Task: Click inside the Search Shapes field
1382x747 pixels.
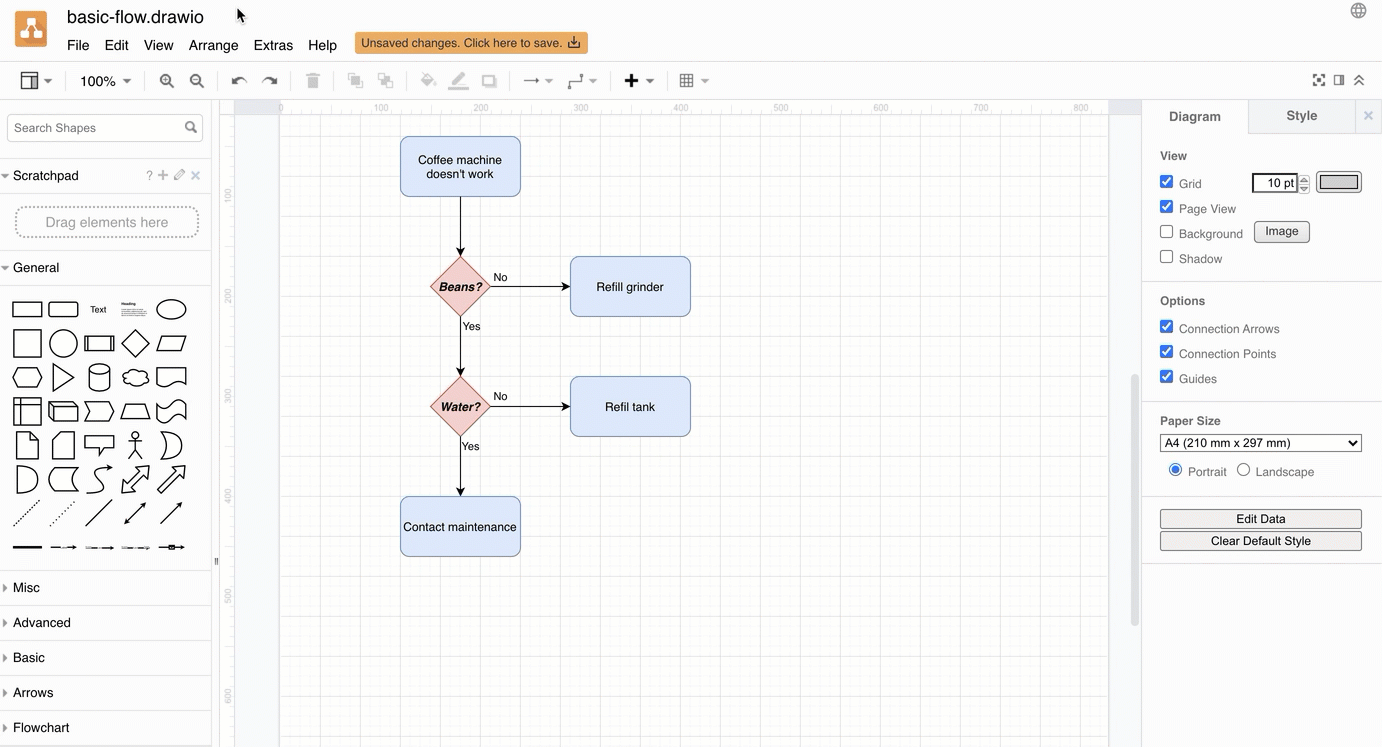Action: pos(95,127)
